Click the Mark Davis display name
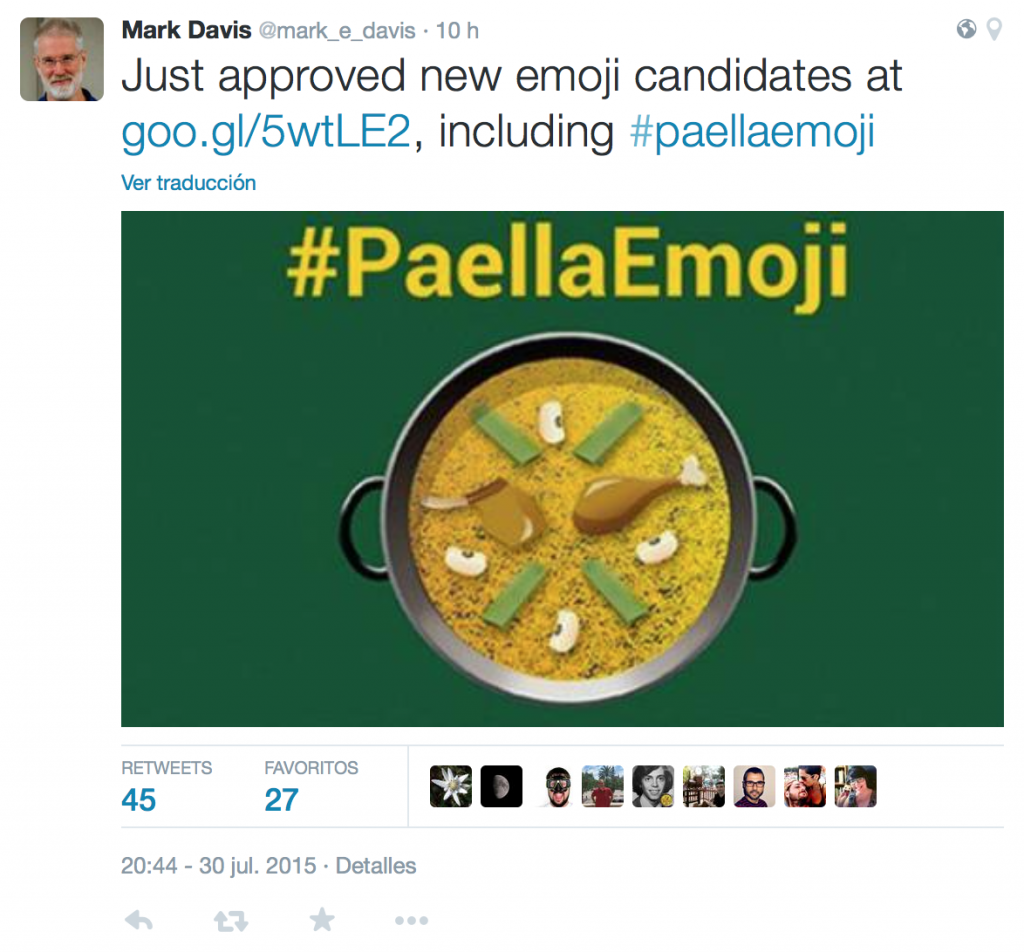This screenshot has height=952, width=1024. [x=186, y=30]
